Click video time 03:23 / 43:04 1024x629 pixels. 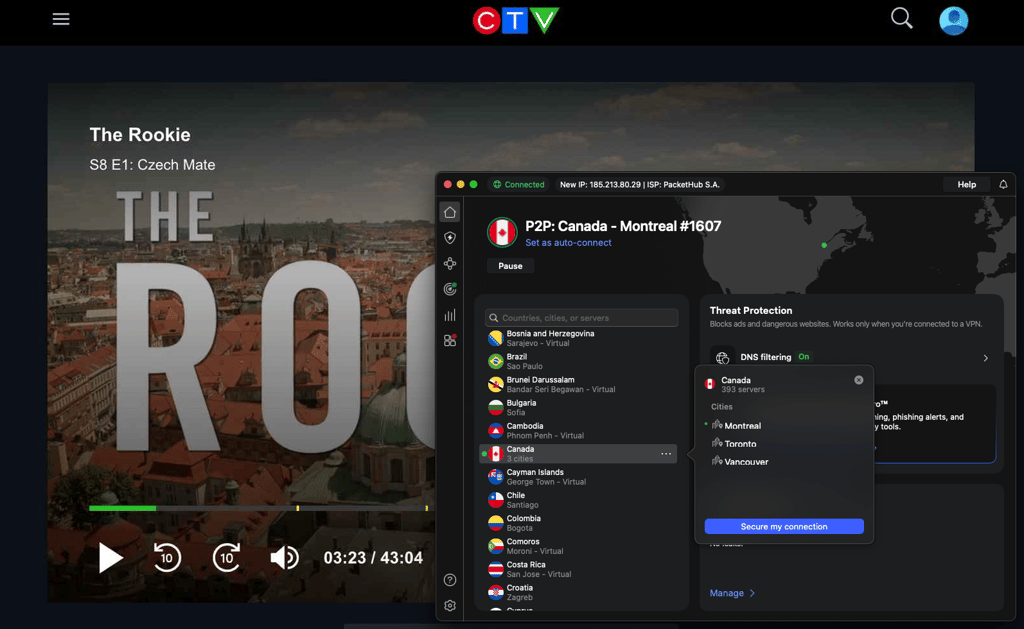[x=373, y=558]
